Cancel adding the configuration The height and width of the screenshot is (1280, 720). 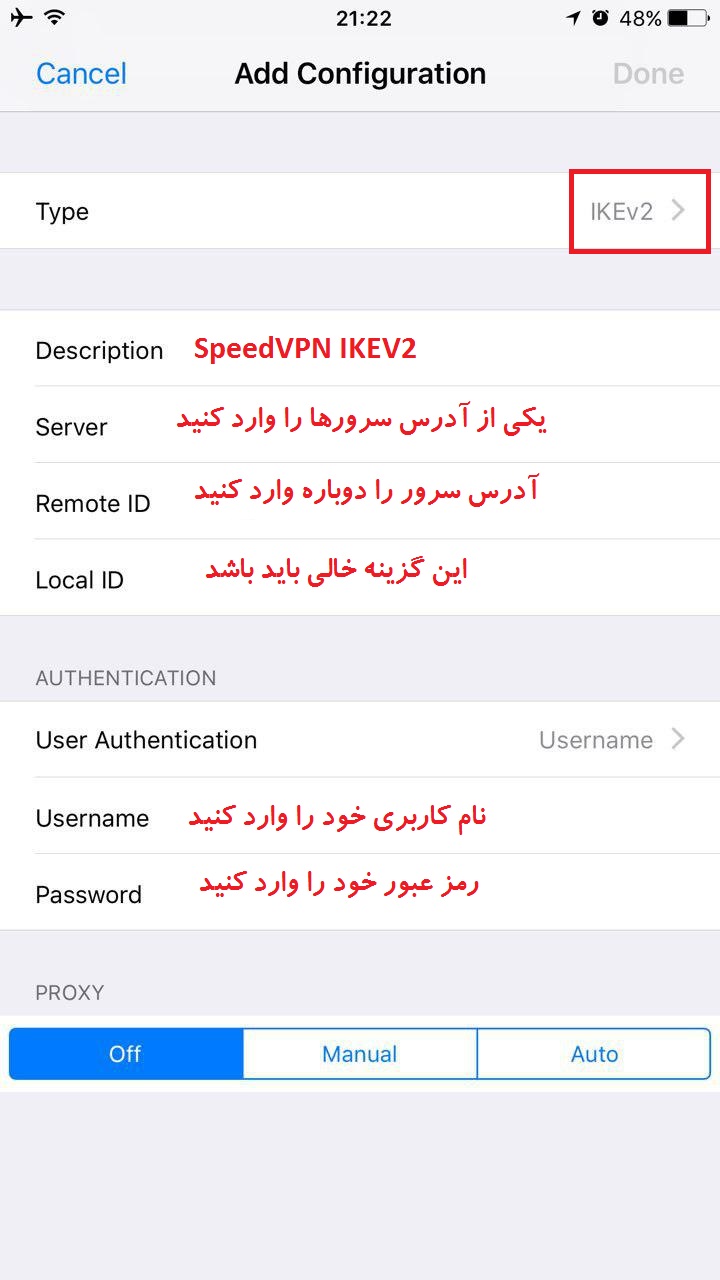pos(81,74)
